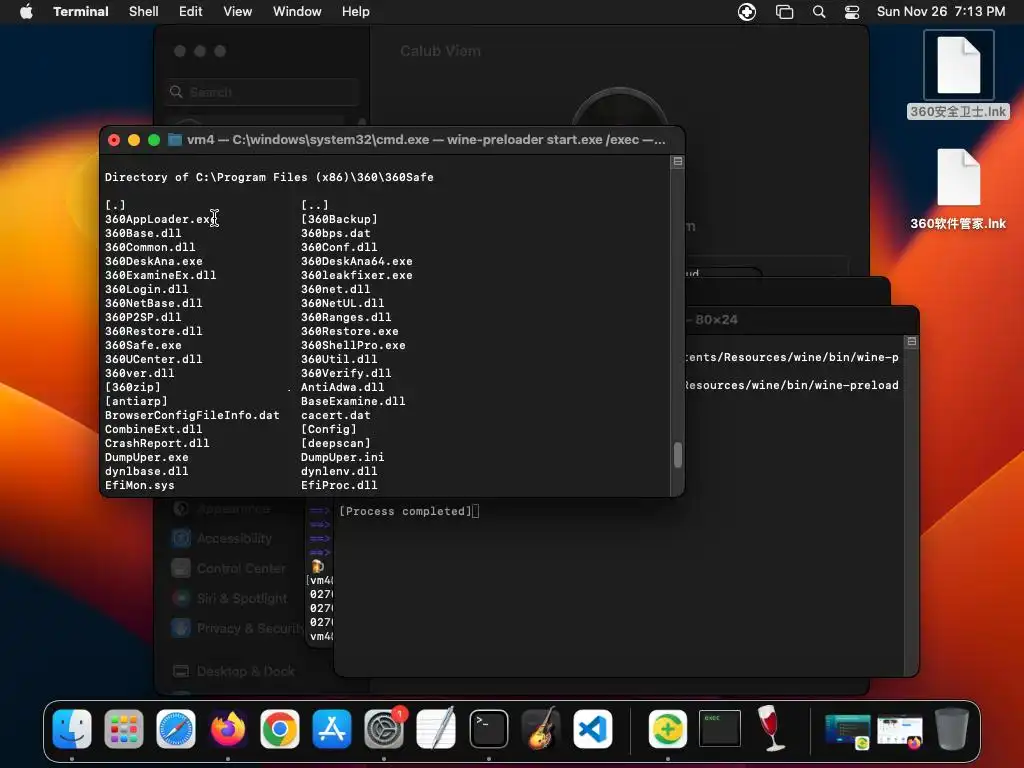Select Desktop & Dock in System Settings sidebar

click(234, 671)
